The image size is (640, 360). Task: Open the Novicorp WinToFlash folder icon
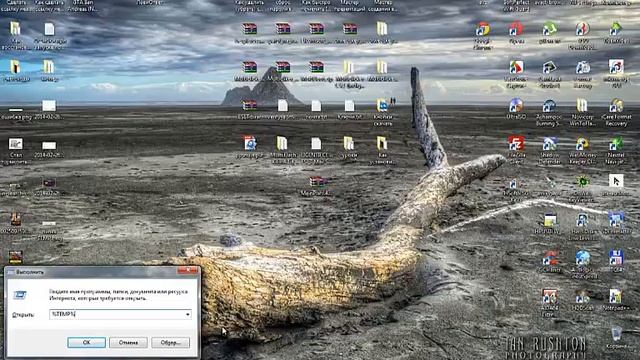click(x=582, y=112)
